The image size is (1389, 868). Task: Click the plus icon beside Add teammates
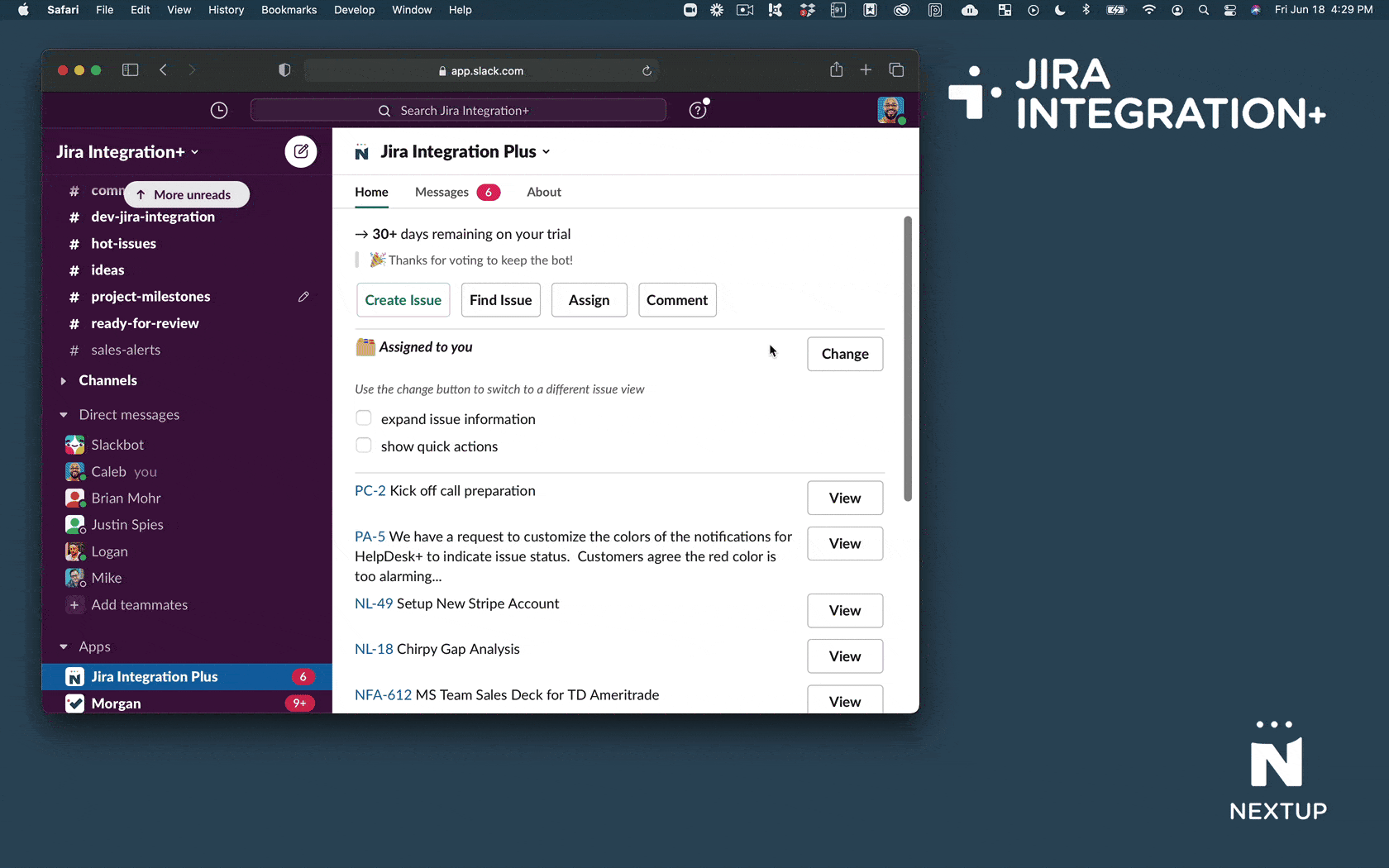pos(74,605)
